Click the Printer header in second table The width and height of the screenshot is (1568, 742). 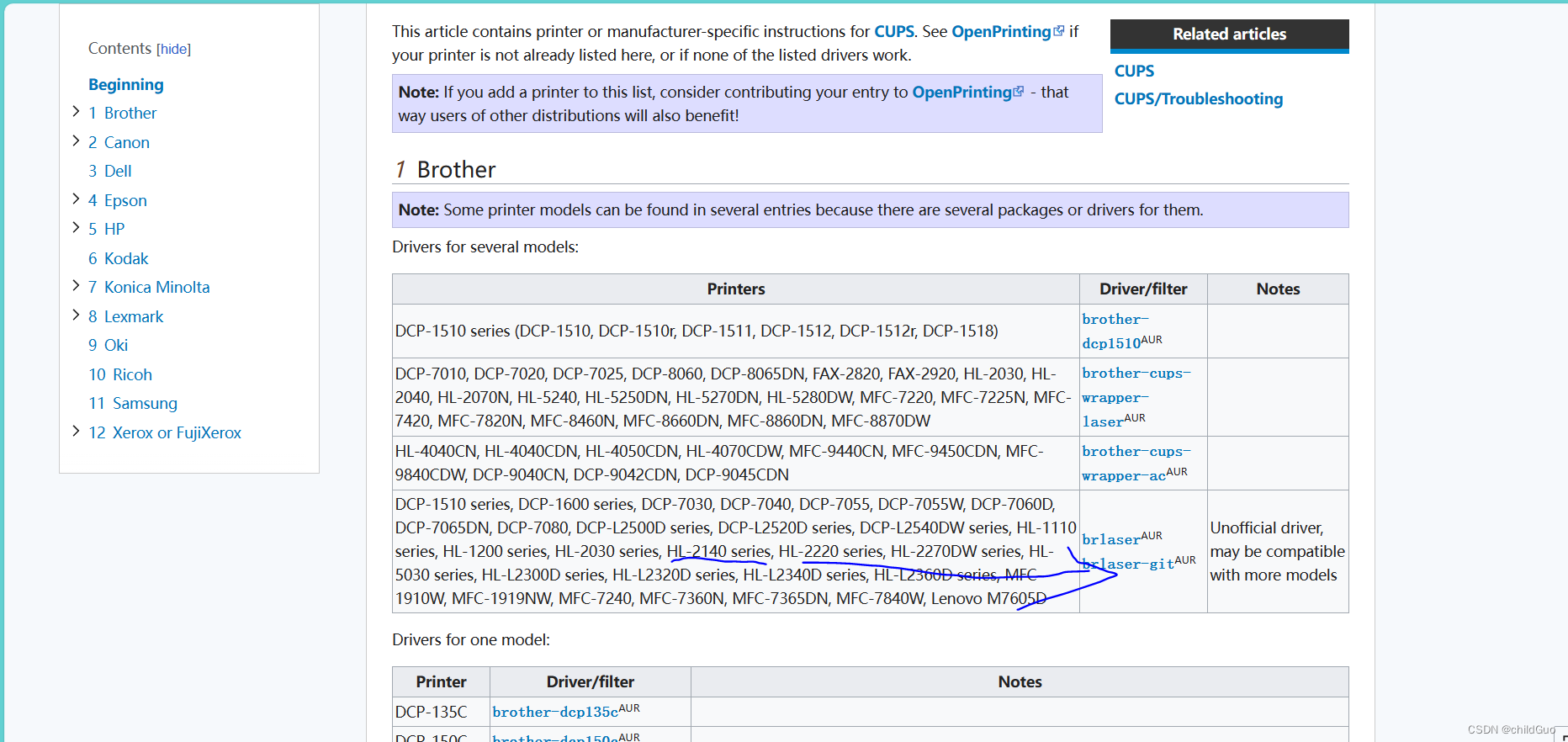click(x=441, y=681)
